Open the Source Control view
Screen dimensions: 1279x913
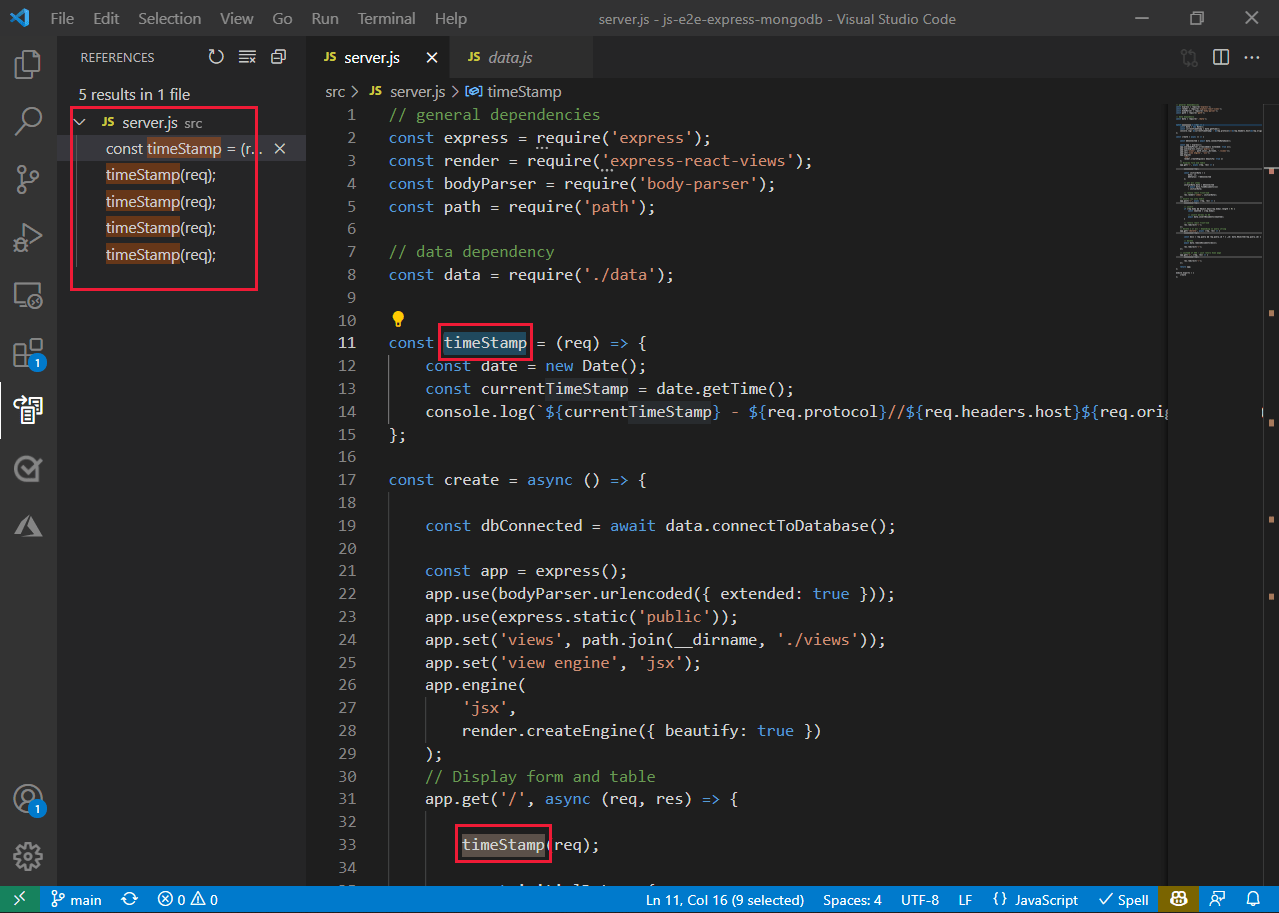pyautogui.click(x=27, y=178)
